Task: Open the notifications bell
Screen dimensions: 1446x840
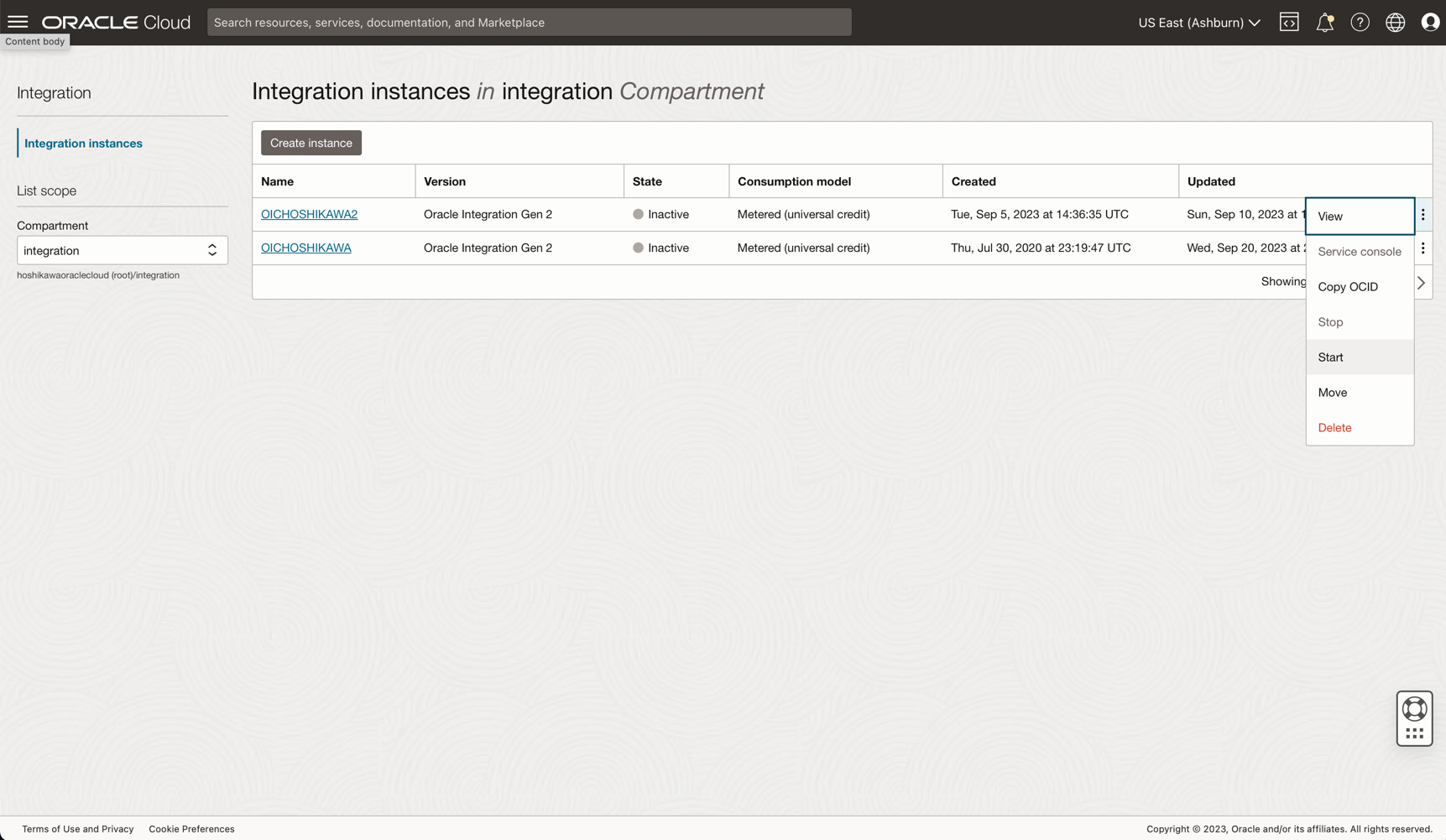Action: click(x=1324, y=22)
